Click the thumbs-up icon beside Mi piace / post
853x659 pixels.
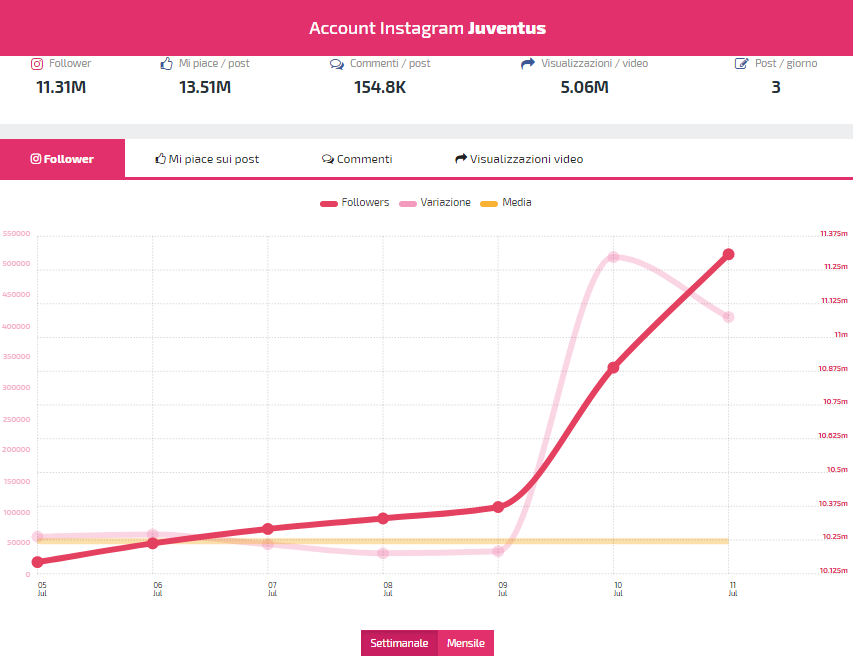(x=166, y=64)
